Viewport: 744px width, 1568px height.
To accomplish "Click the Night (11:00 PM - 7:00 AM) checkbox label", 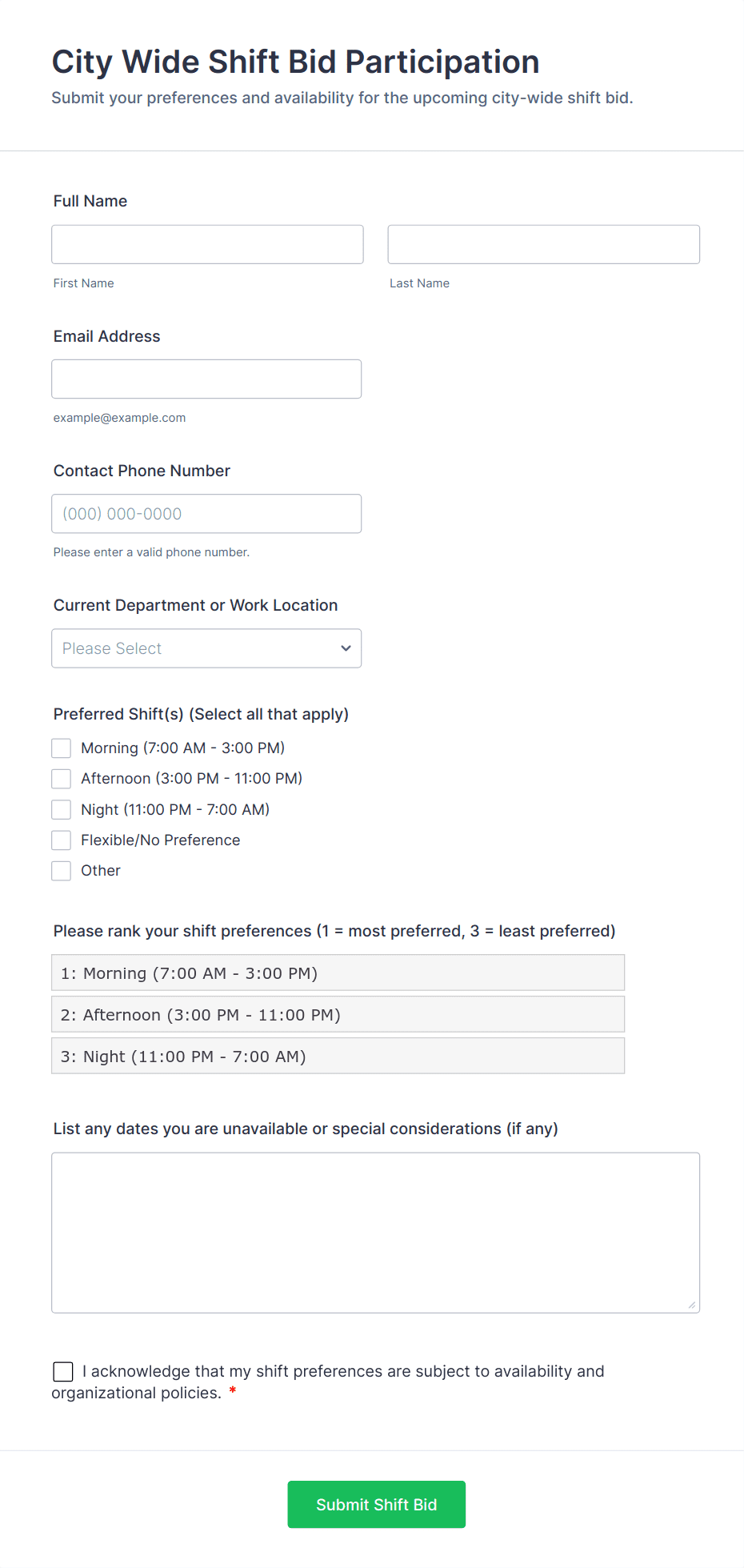I will coord(175,809).
